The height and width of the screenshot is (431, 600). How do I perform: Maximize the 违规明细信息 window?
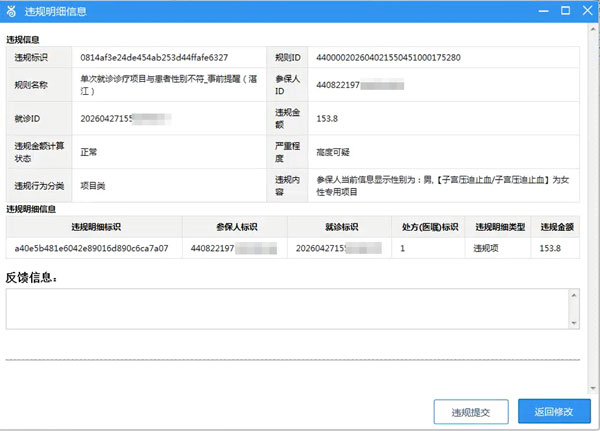[566, 11]
